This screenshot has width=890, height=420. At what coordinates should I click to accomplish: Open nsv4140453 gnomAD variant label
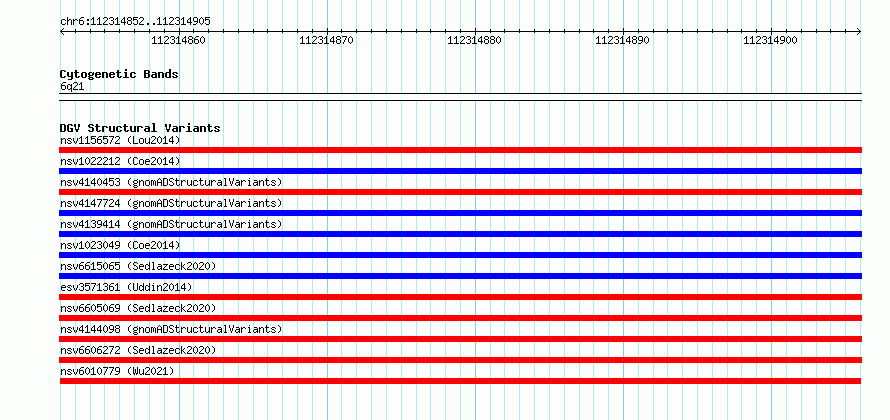171,182
